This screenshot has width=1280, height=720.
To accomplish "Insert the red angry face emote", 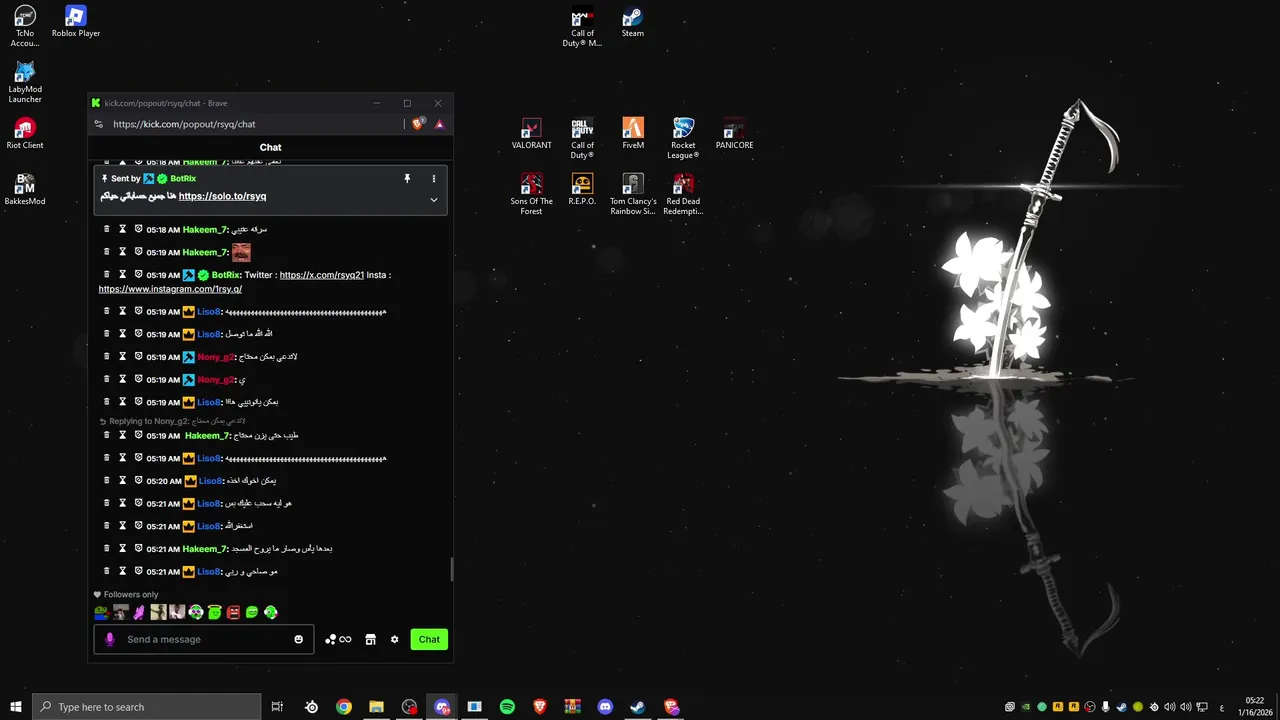I will [x=233, y=612].
